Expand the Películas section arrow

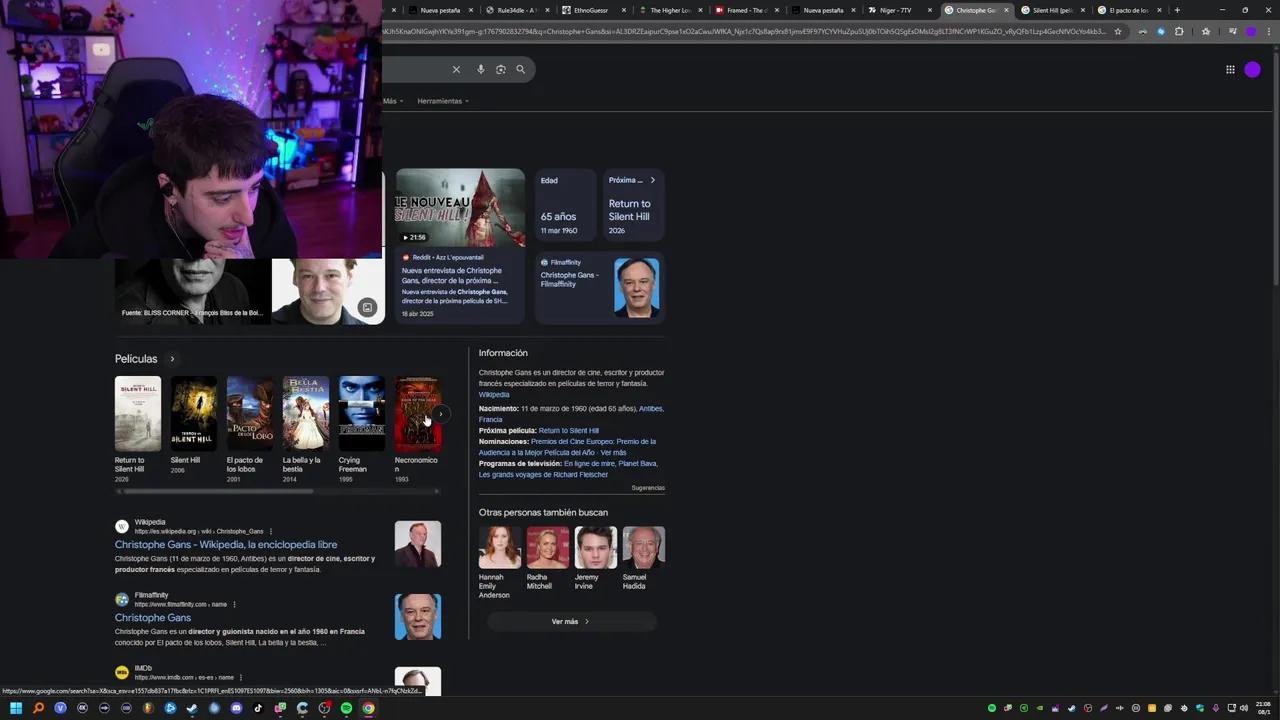point(172,359)
